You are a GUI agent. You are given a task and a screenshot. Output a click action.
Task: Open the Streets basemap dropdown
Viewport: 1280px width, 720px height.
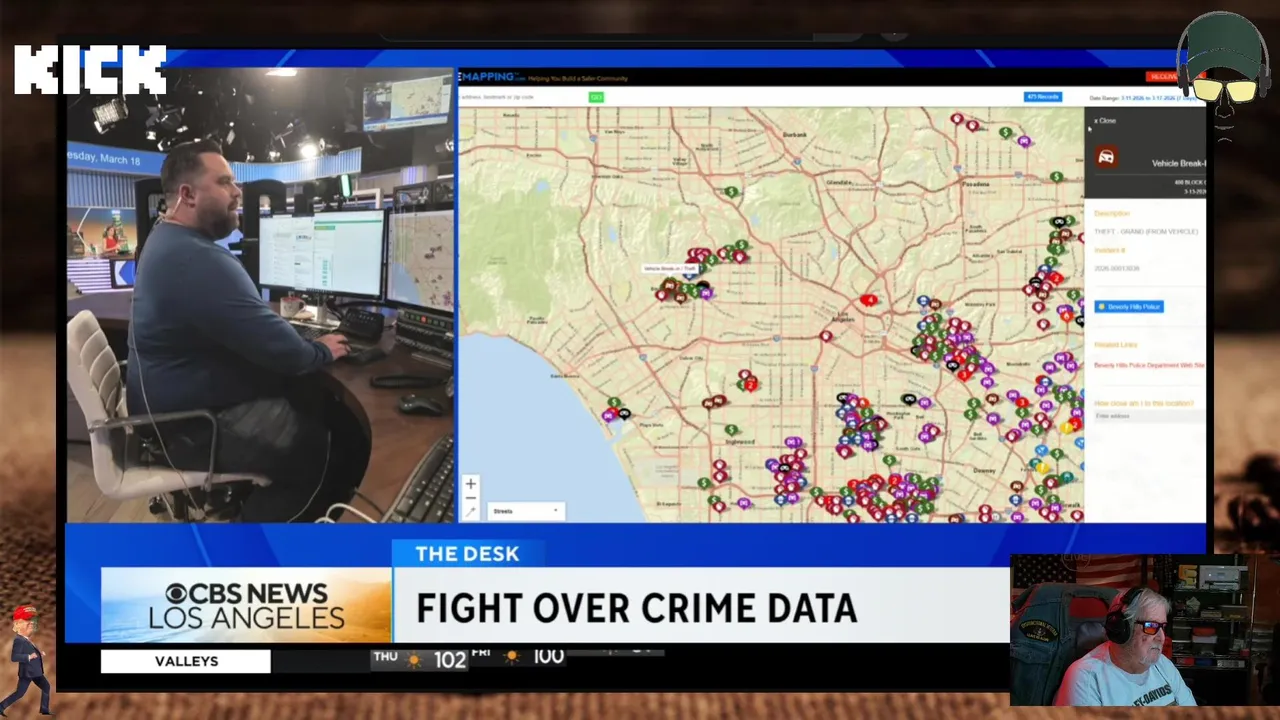pyautogui.click(x=526, y=511)
